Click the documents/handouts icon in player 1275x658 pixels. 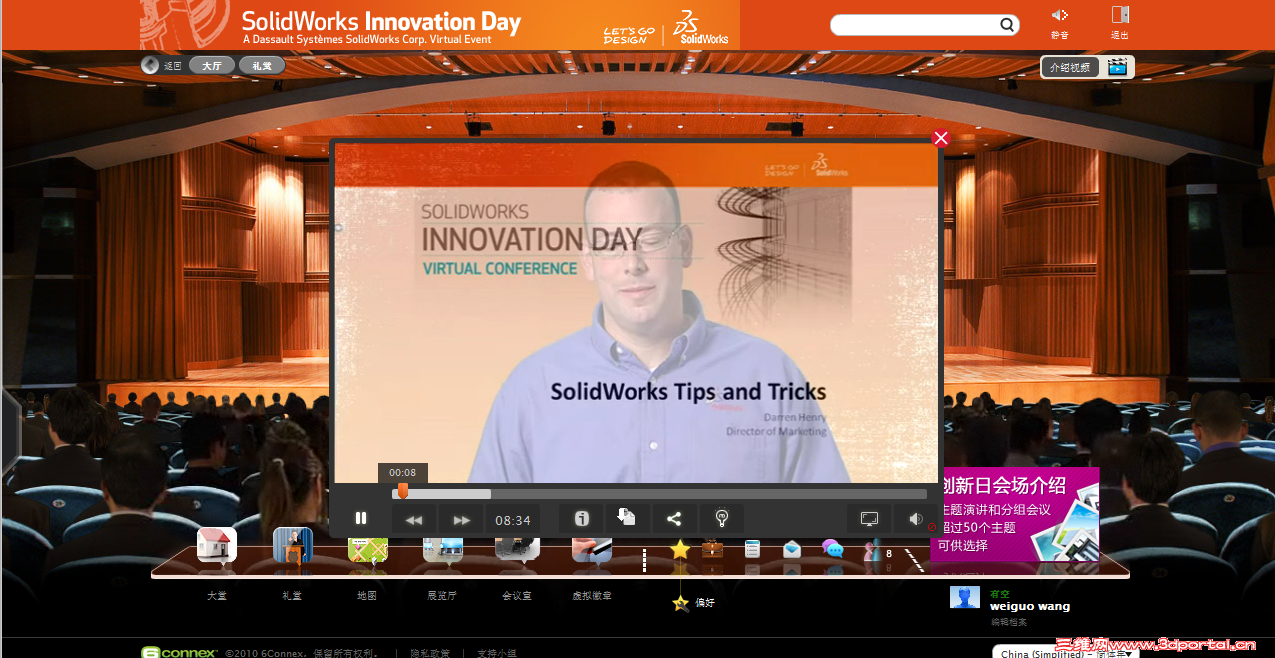coord(626,518)
